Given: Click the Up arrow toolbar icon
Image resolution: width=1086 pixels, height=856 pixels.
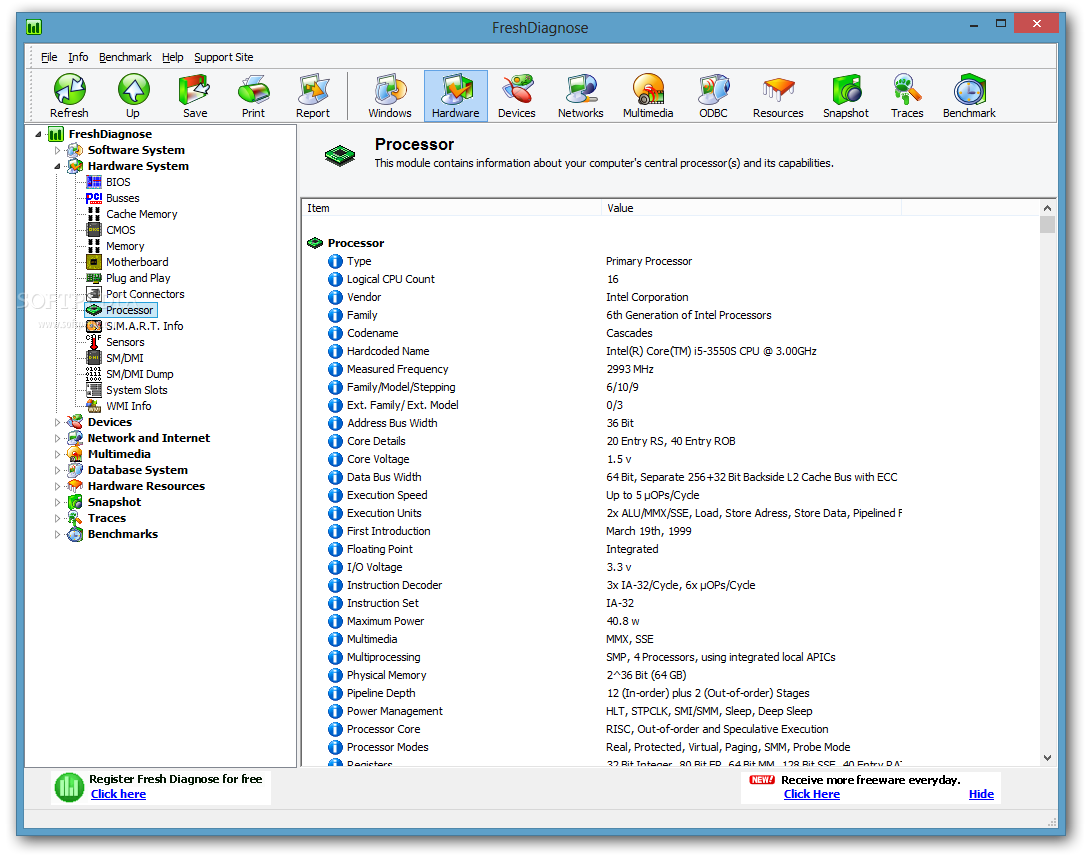Looking at the screenshot, I should pos(133,96).
